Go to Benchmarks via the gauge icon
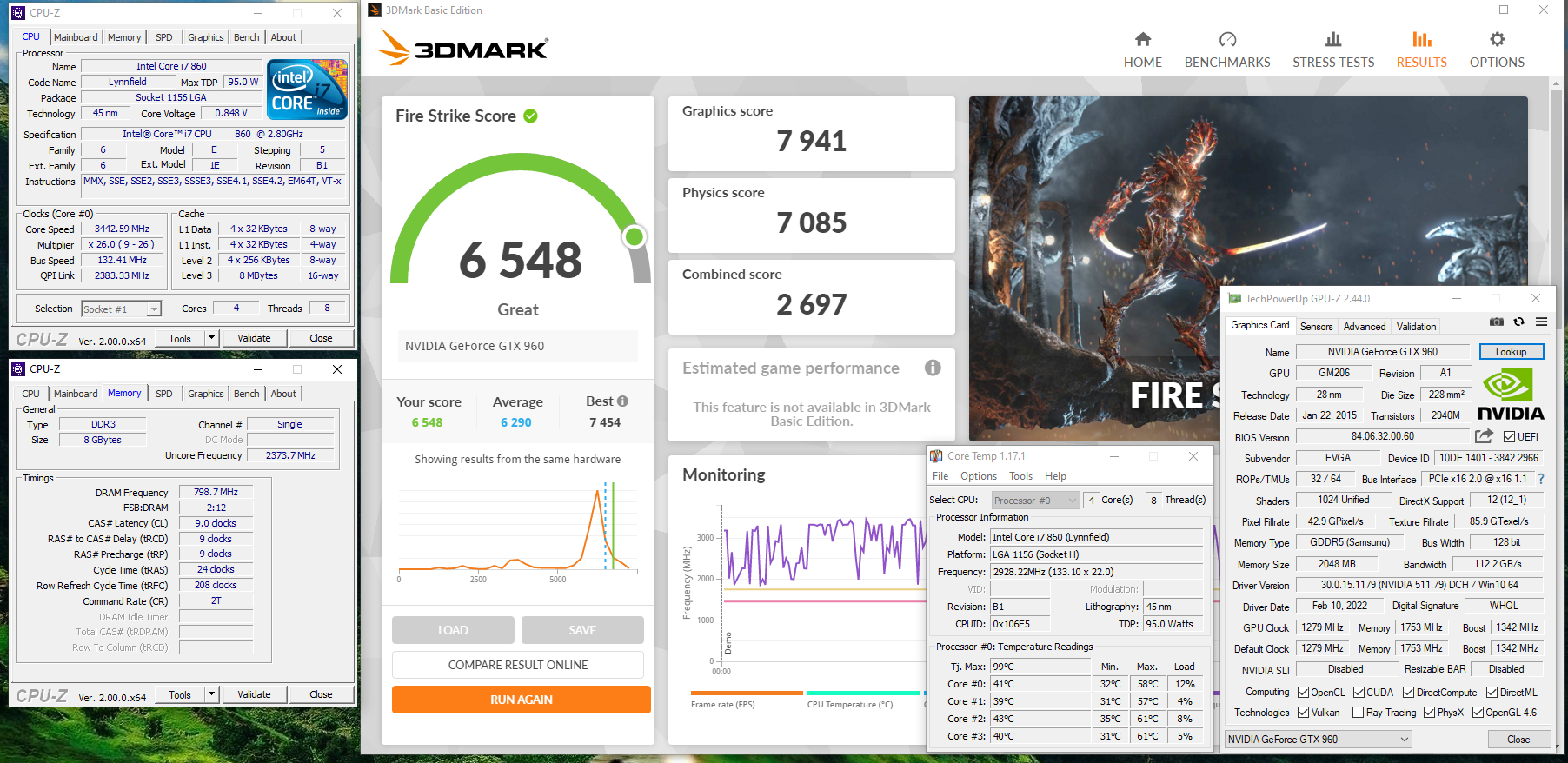1568x763 pixels. click(x=1226, y=40)
